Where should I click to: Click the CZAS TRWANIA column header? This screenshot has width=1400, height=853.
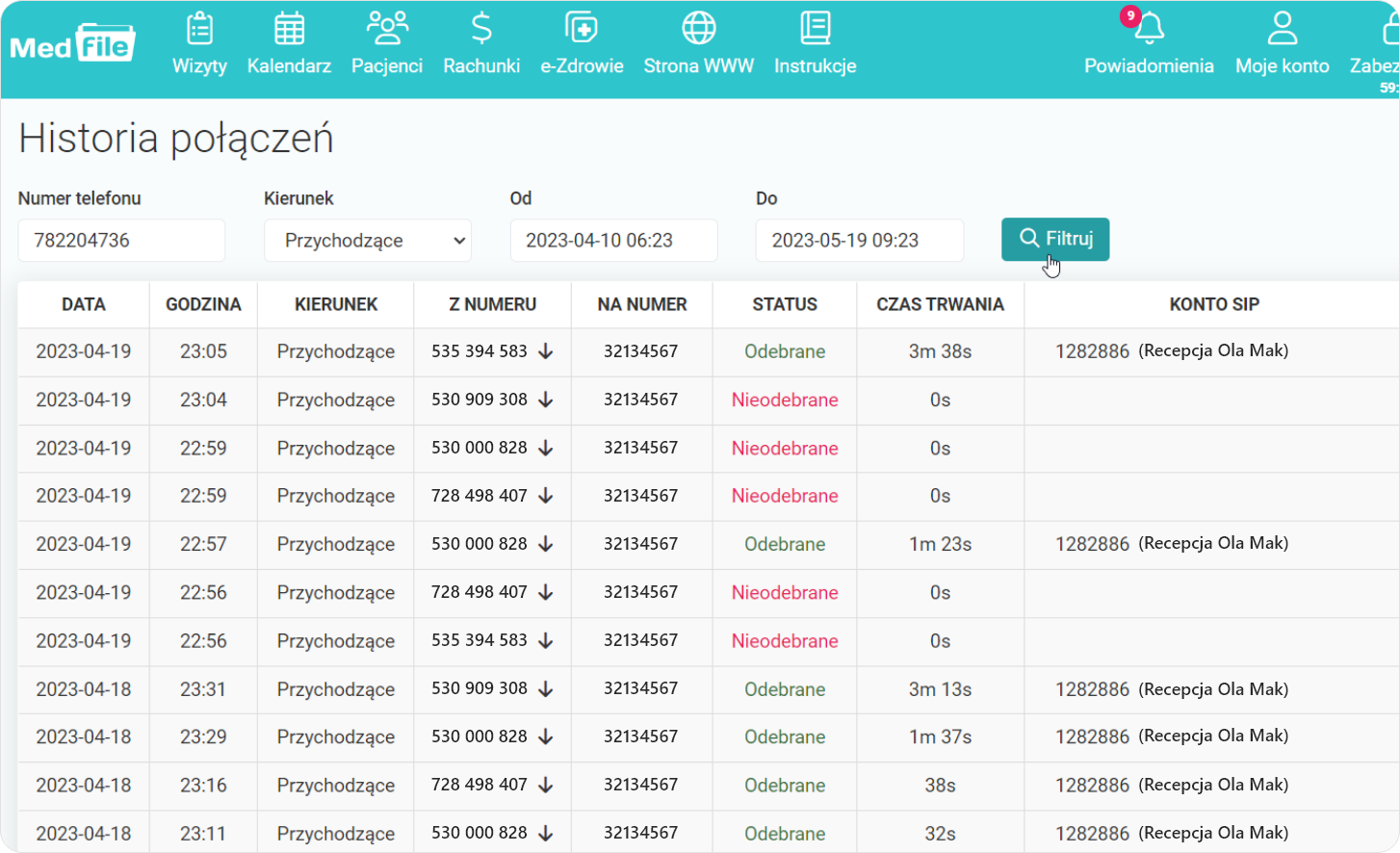[x=940, y=304]
